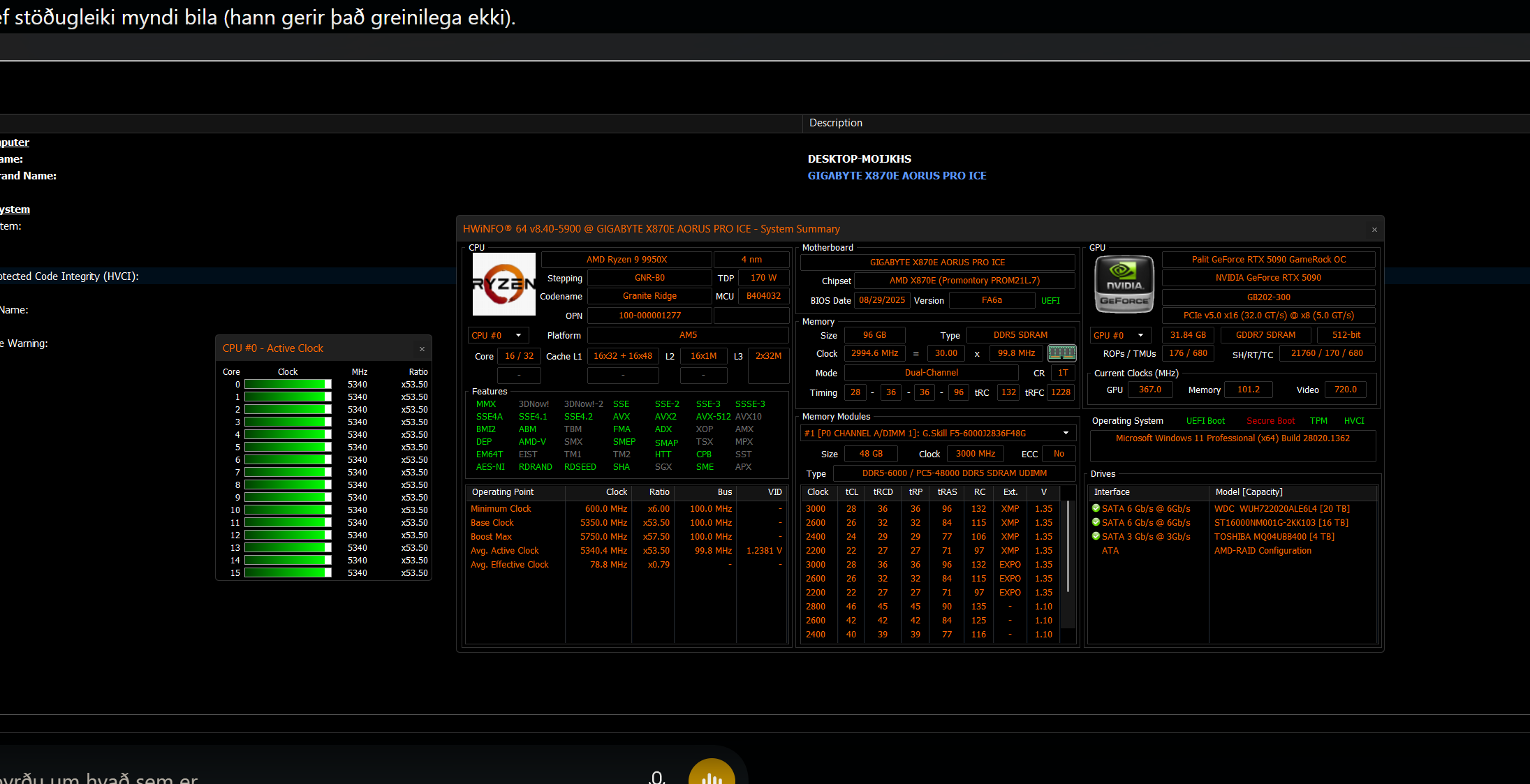Viewport: 1530px width, 784px height.
Task: Click green status icon for WDC drive
Action: tap(1096, 508)
